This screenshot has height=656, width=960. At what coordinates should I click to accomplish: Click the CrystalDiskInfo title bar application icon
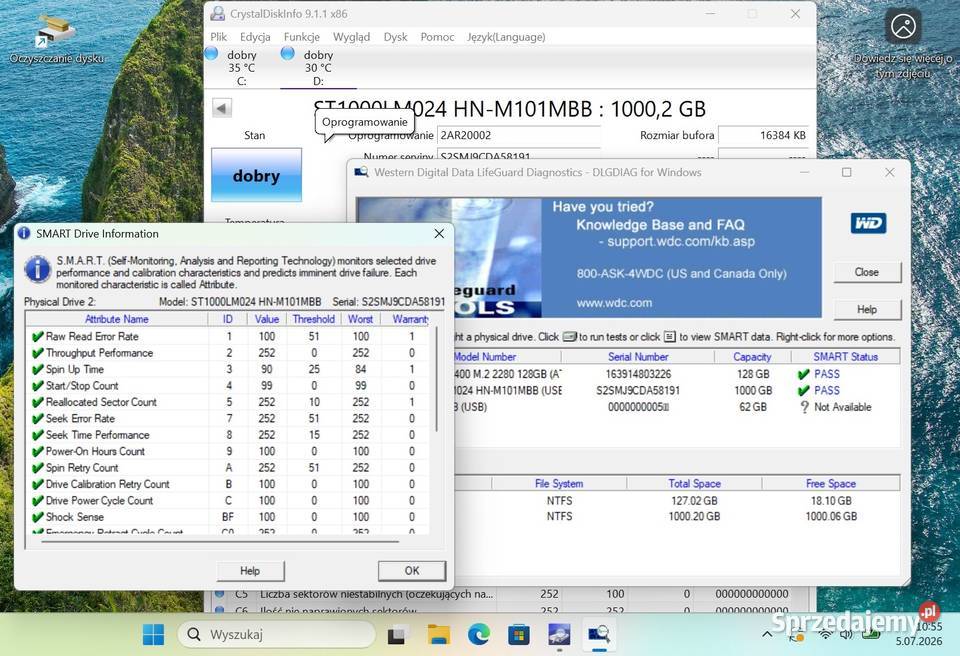click(x=217, y=13)
